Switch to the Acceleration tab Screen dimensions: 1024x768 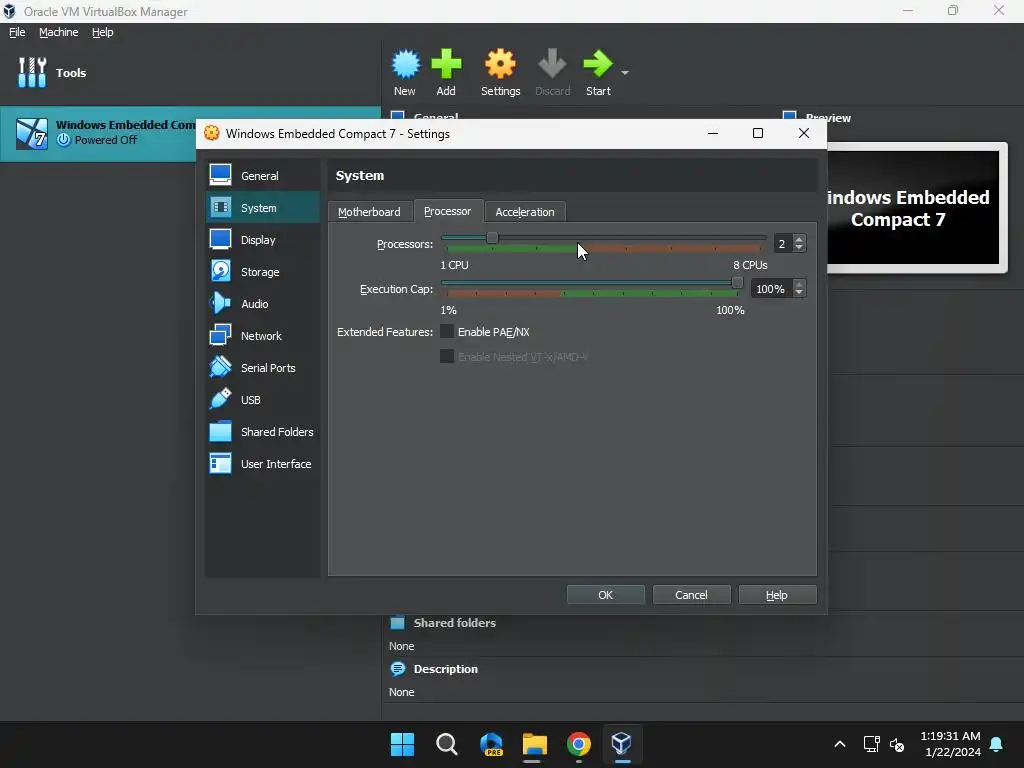coord(524,212)
